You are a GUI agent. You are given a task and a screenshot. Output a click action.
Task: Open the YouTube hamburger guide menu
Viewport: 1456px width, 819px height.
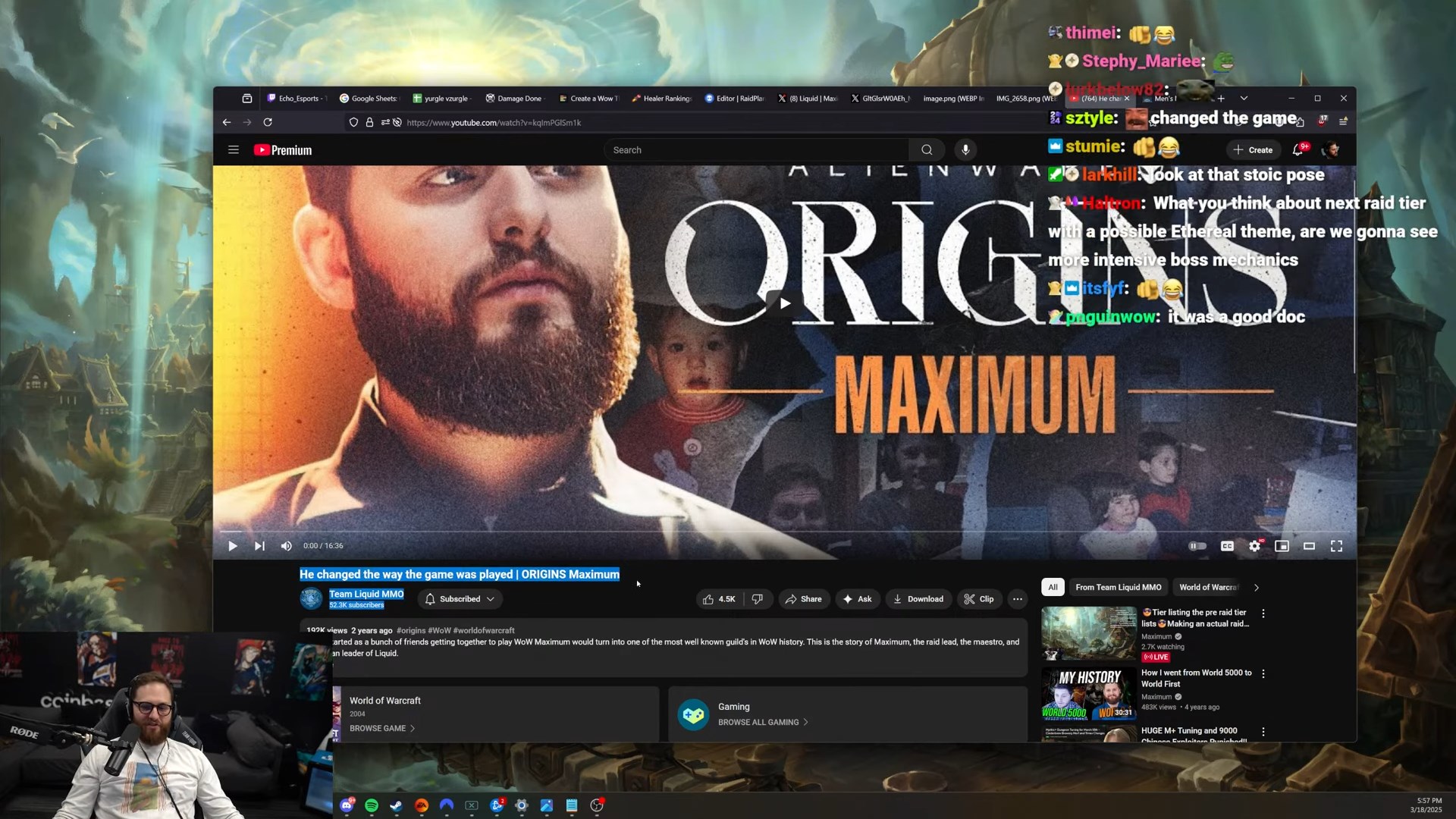click(x=234, y=150)
